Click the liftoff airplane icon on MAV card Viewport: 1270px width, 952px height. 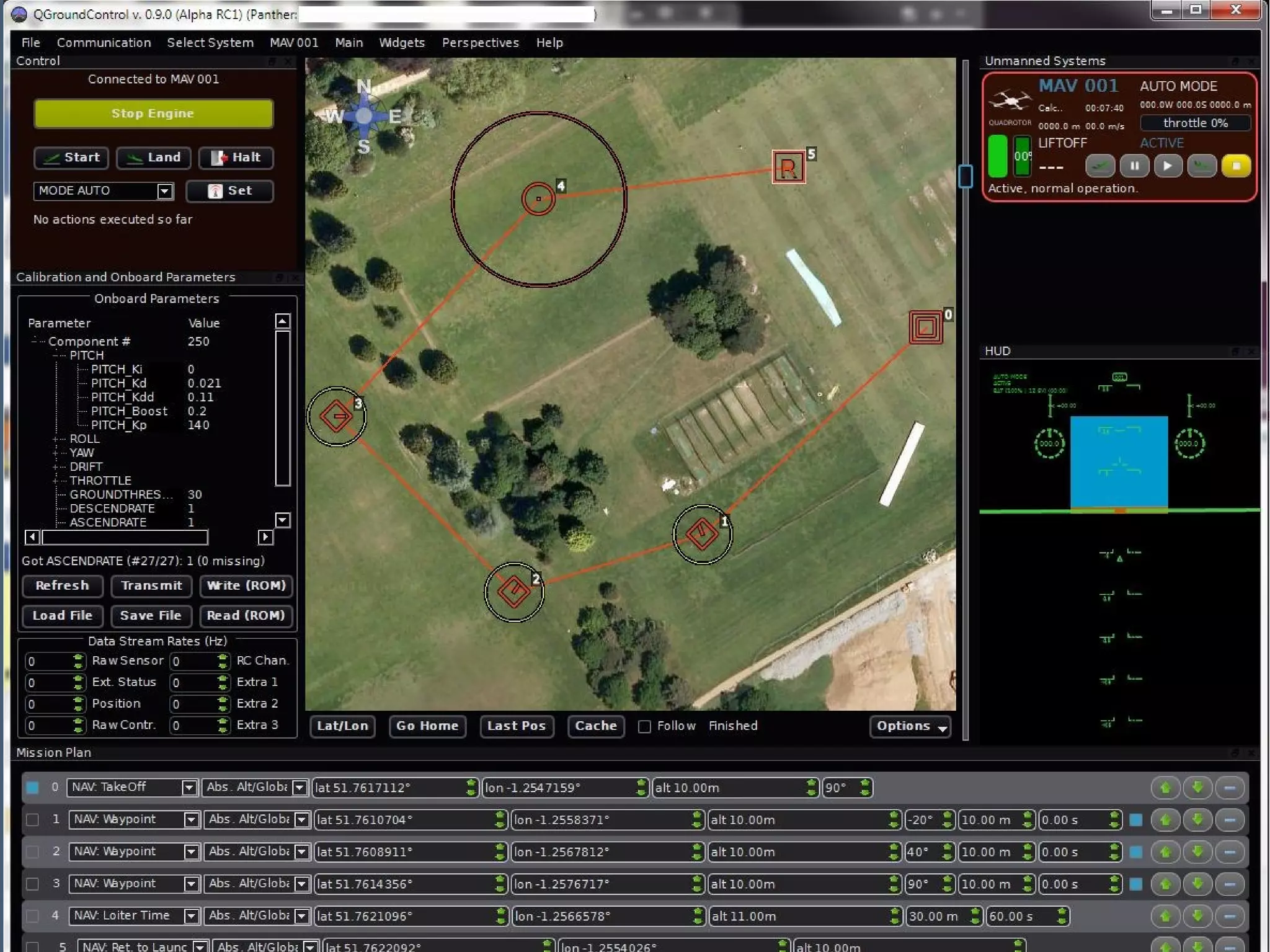pos(1100,166)
